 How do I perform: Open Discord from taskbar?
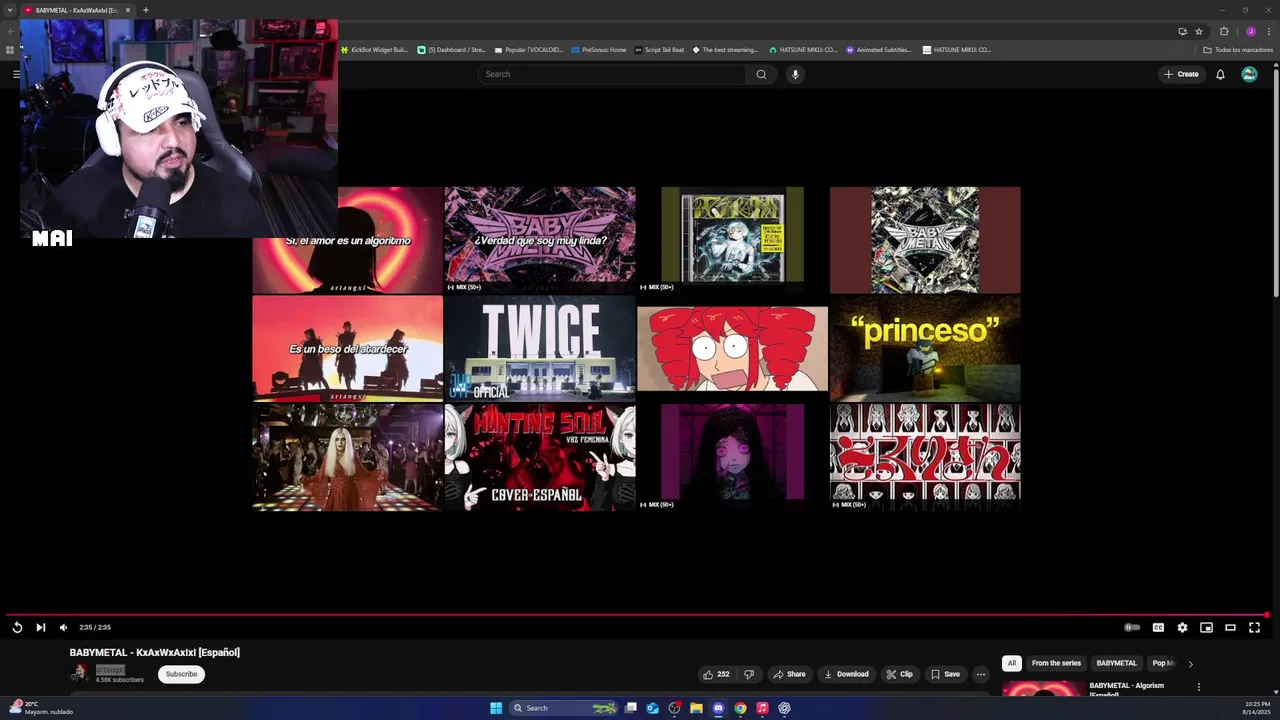[x=718, y=708]
